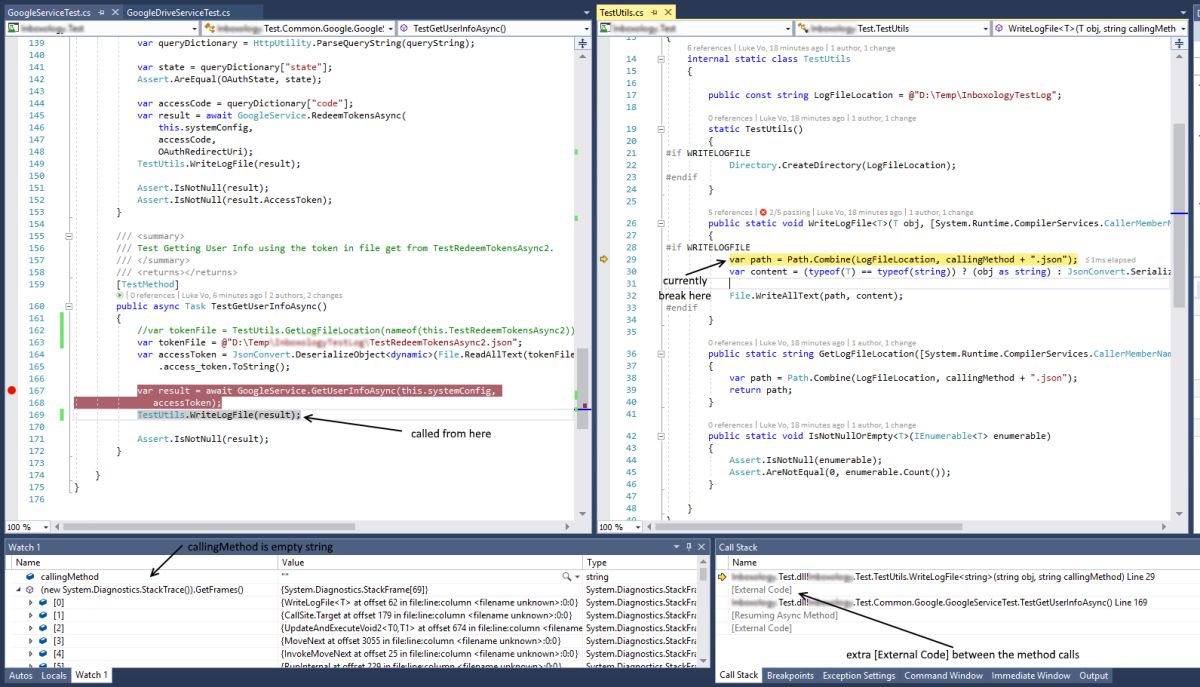This screenshot has height=687, width=1200.
Task: Close the TestUtils.cs tab
Action: point(669,12)
